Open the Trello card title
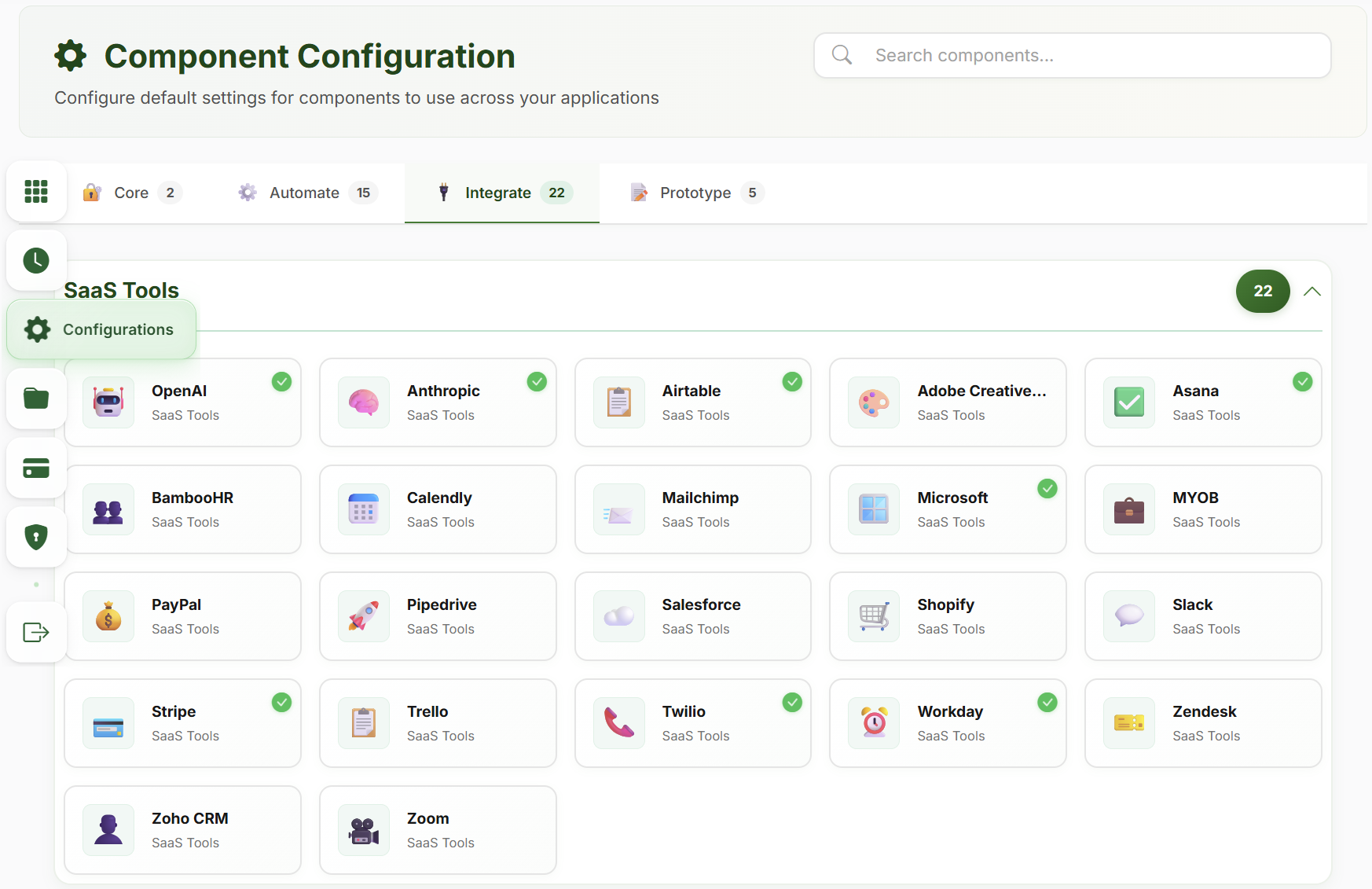1372x889 pixels. coord(427,711)
